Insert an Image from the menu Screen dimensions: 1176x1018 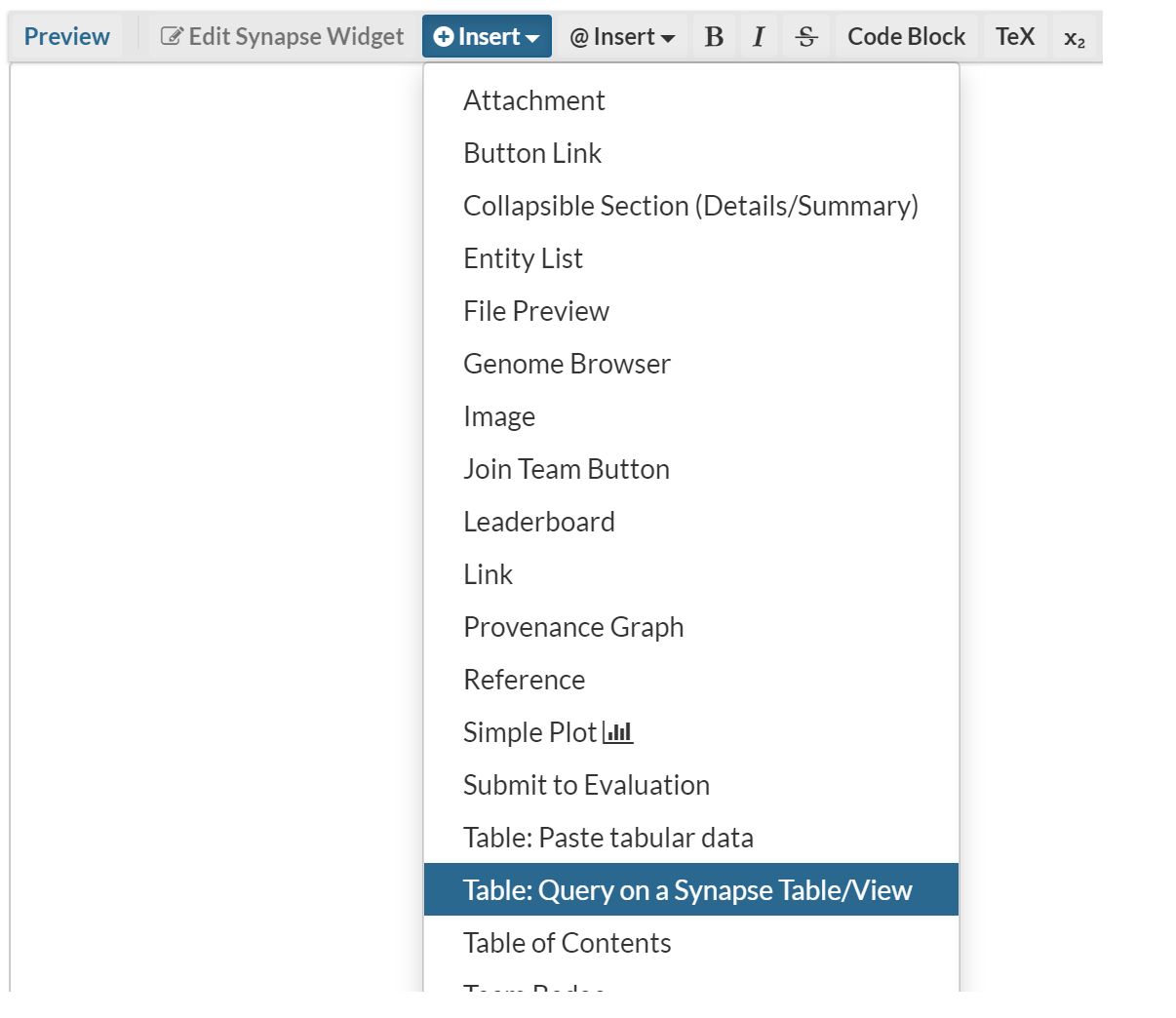click(498, 415)
